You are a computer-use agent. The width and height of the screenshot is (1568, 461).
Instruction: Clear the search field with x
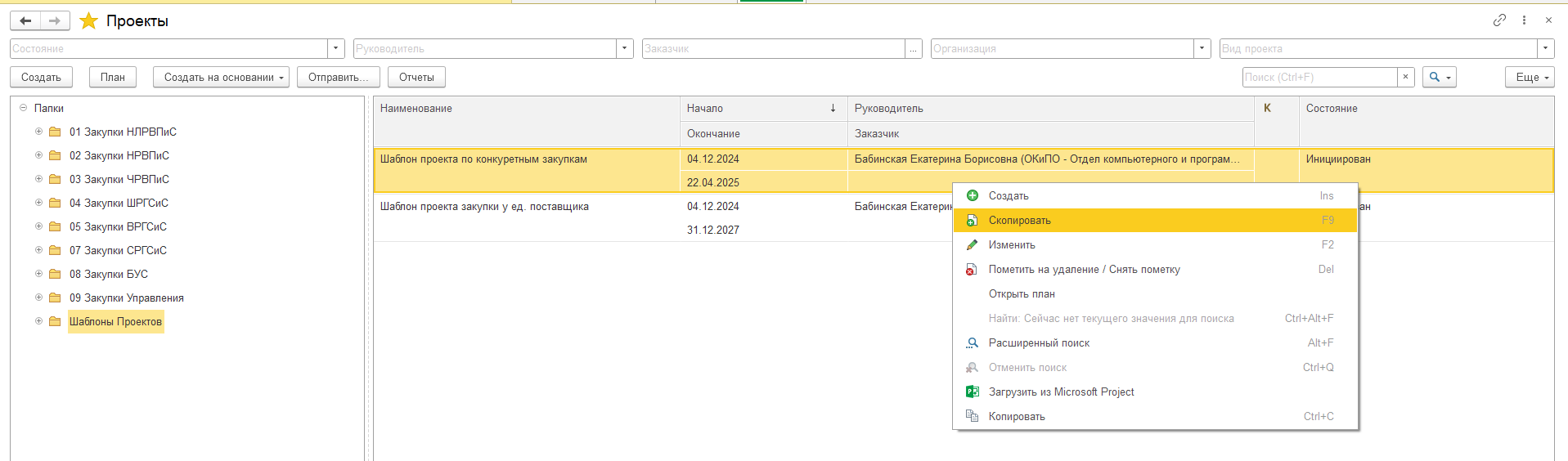[1405, 77]
